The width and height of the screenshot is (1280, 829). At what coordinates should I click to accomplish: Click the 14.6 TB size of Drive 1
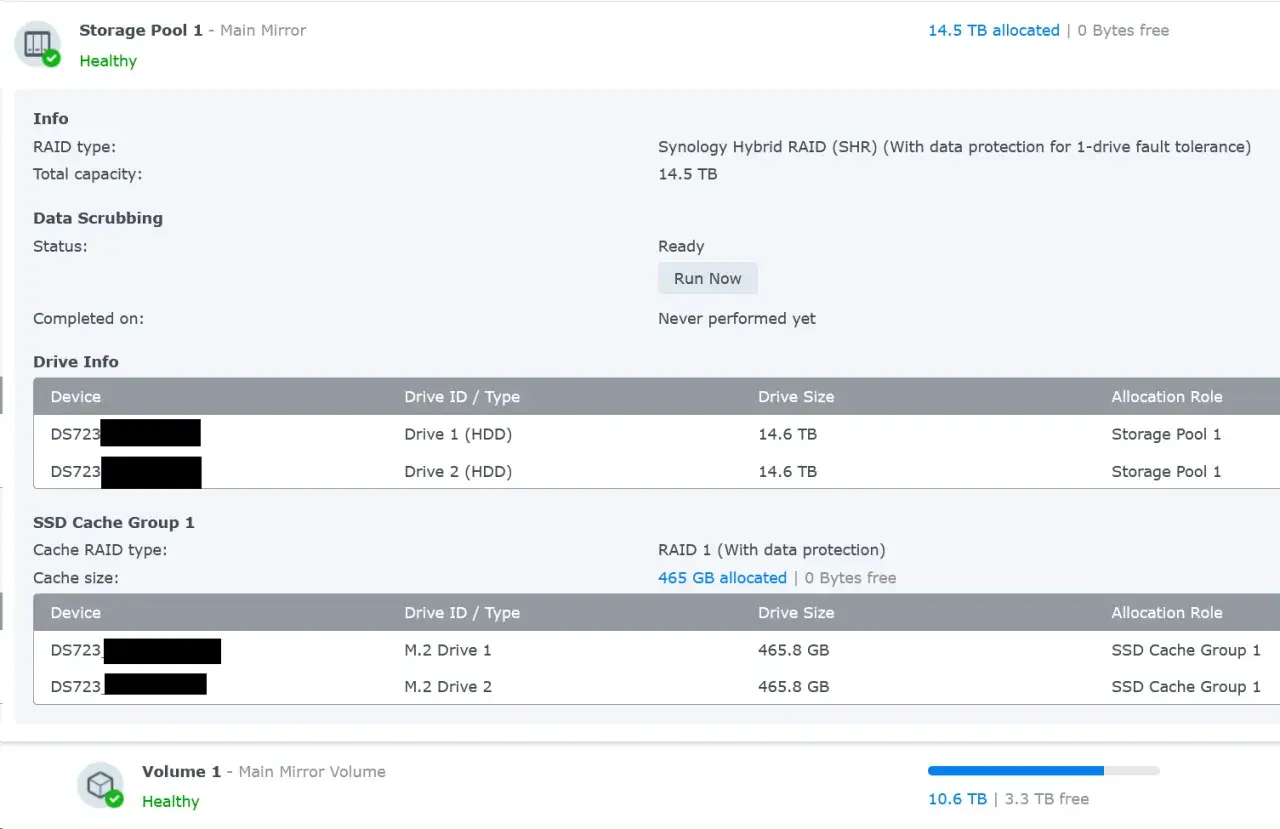[787, 434]
